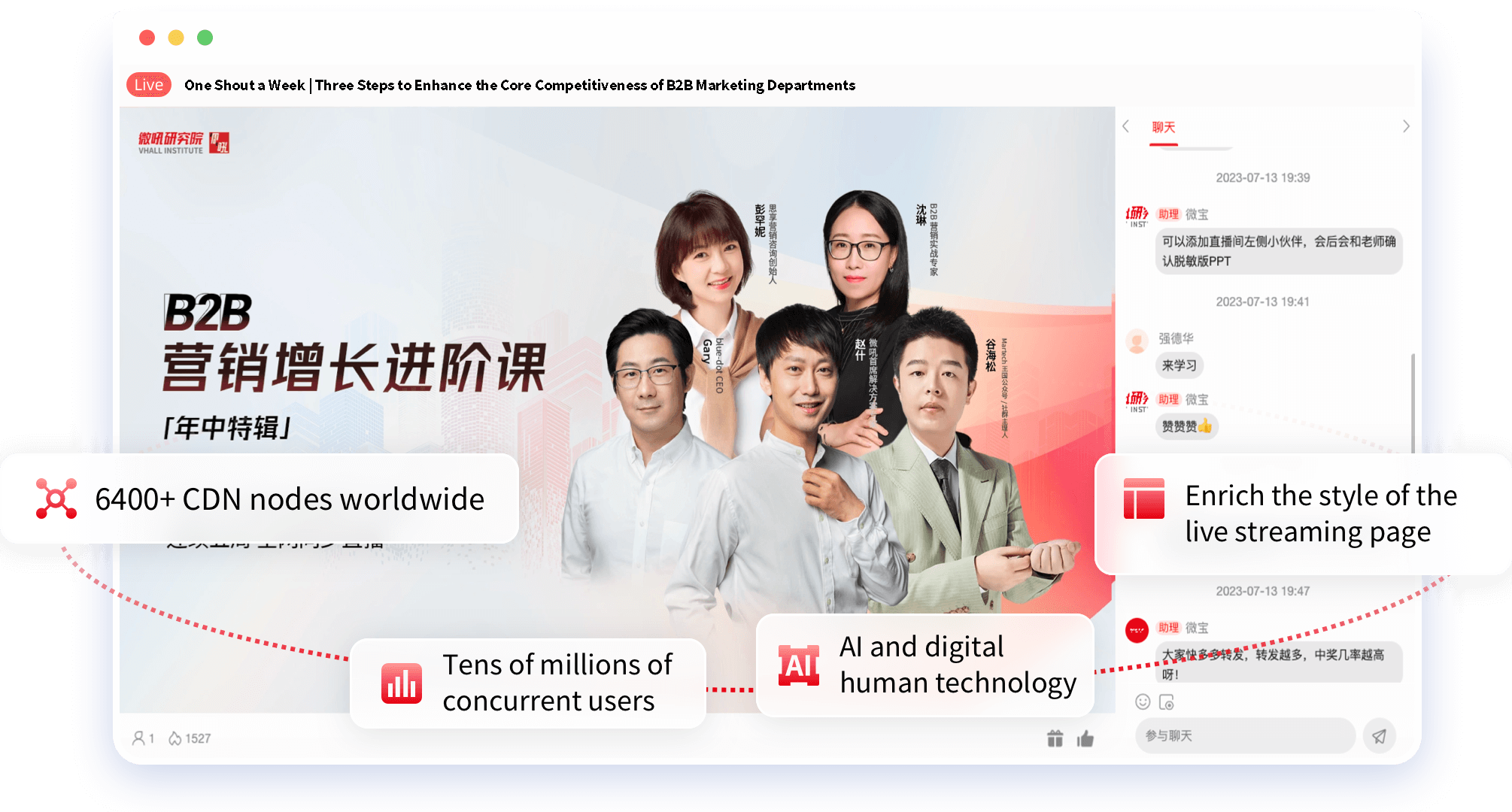Select the 聊天 chat tab
The height and width of the screenshot is (812, 1512).
coord(1163,127)
